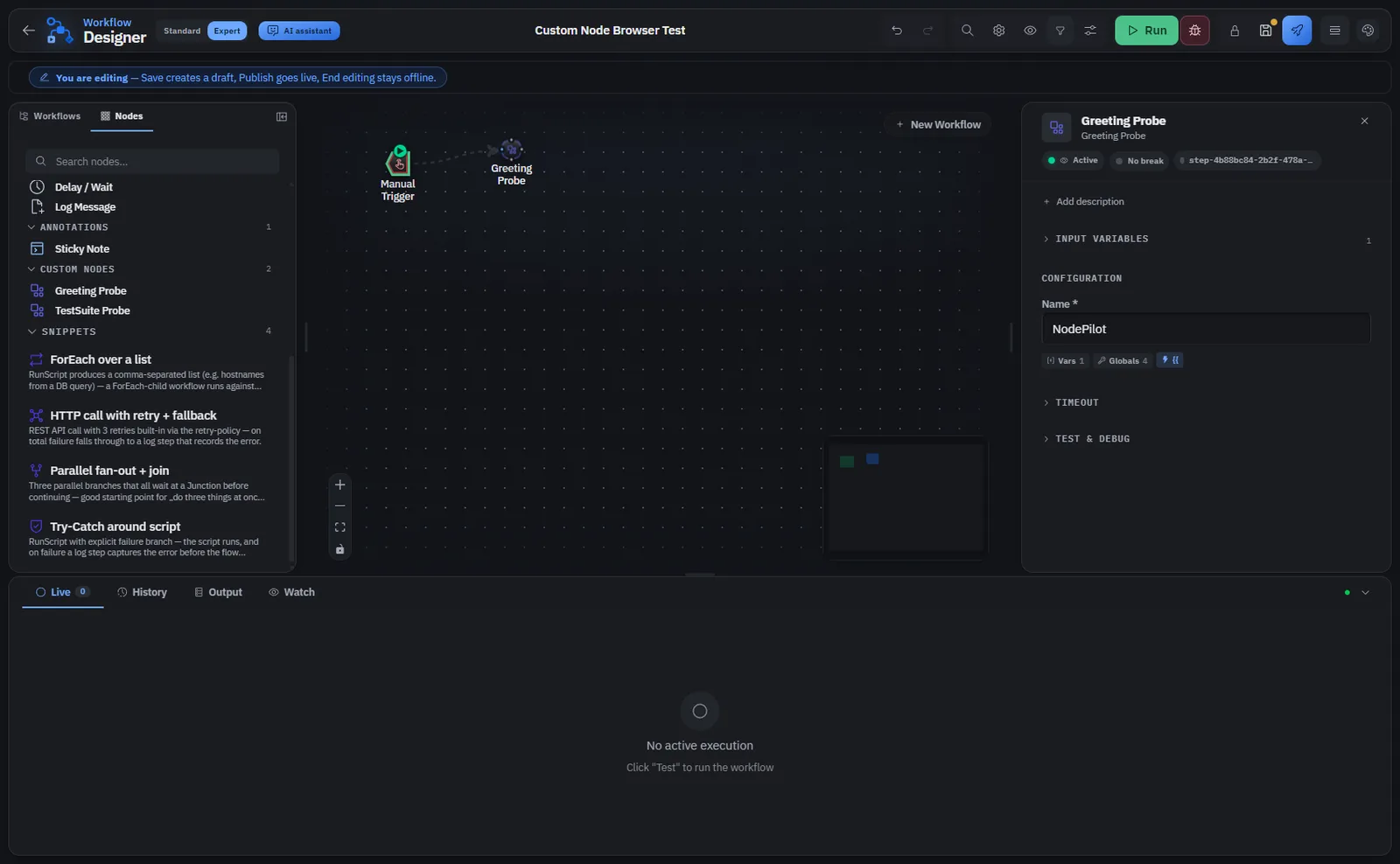Switch to Expert mode
The width and height of the screenshot is (1400, 864).
[227, 31]
